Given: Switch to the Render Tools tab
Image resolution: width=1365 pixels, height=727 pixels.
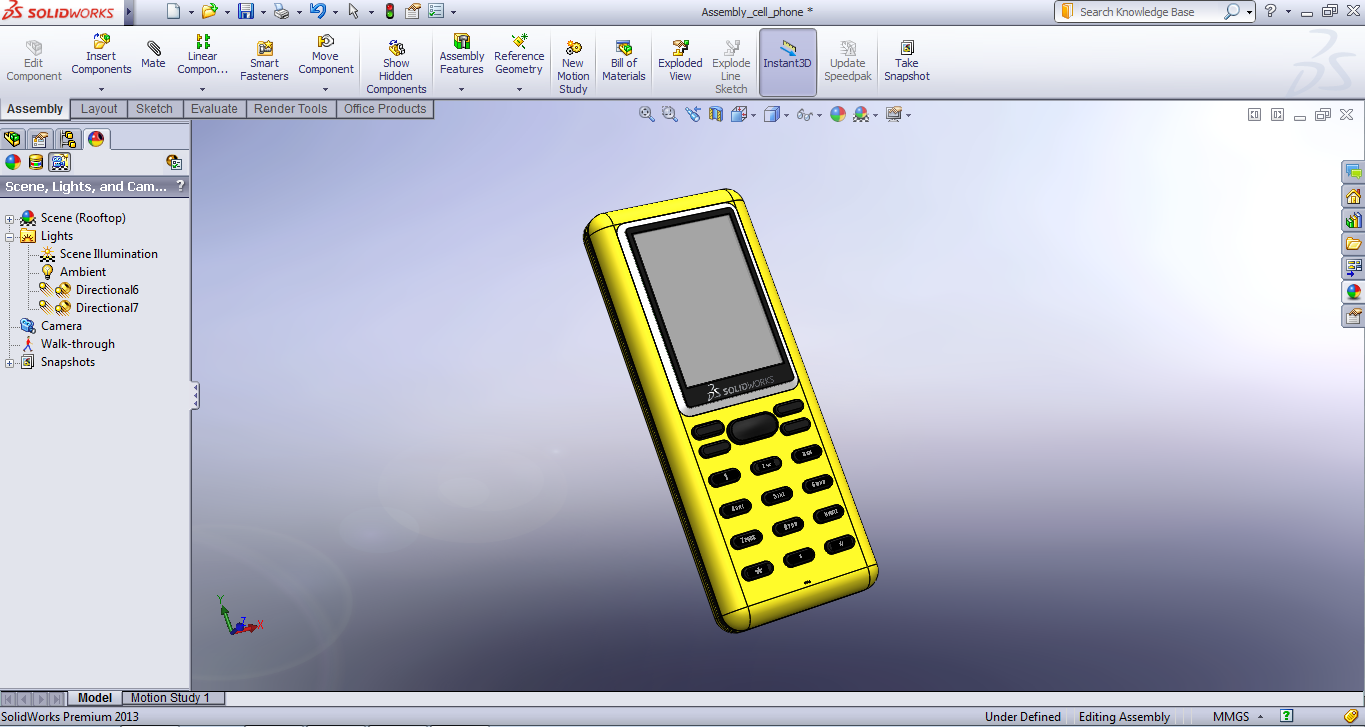Looking at the screenshot, I should (290, 108).
